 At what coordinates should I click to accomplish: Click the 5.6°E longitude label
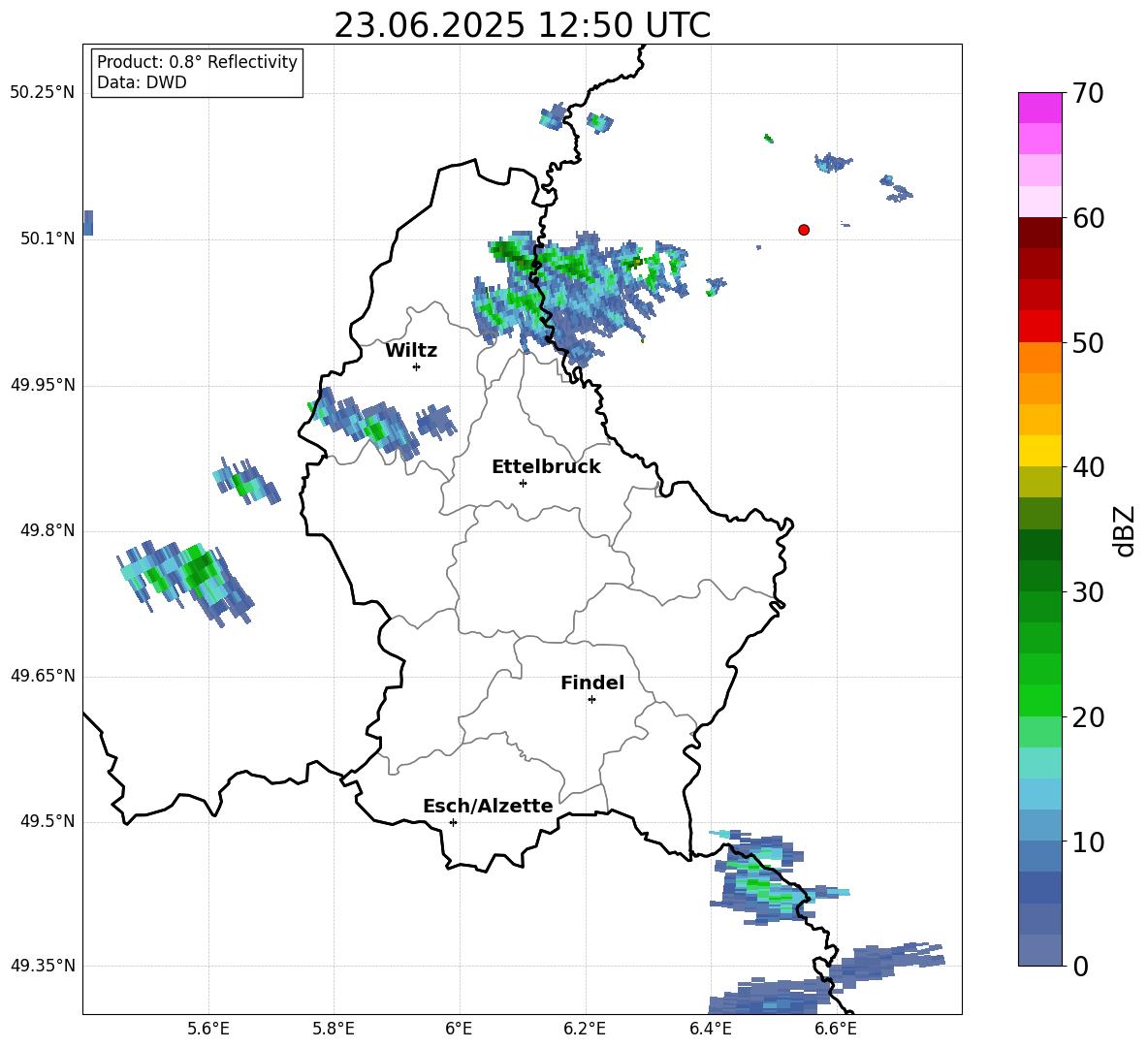[208, 1029]
